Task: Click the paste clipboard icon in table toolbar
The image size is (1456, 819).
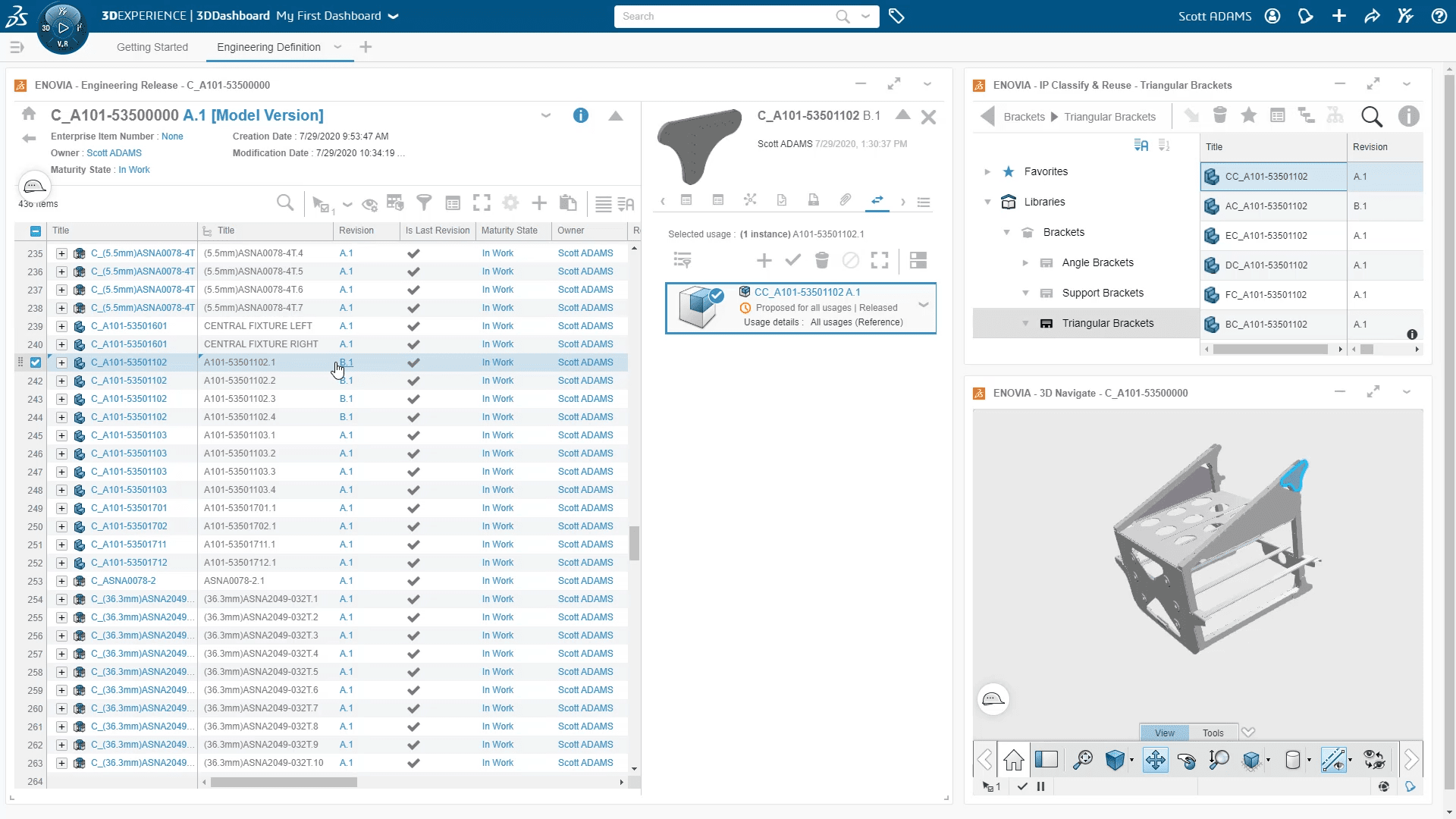Action: pos(568,202)
